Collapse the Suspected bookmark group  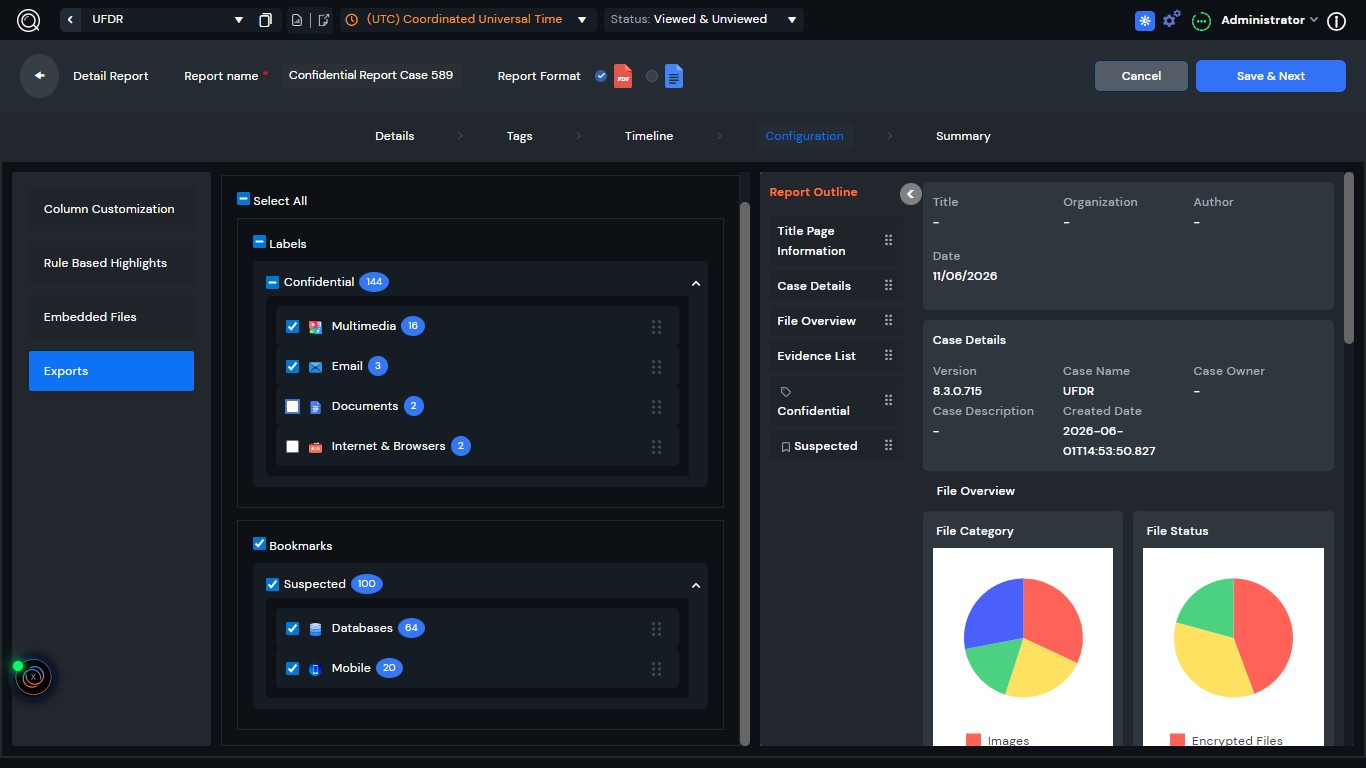tap(696, 585)
